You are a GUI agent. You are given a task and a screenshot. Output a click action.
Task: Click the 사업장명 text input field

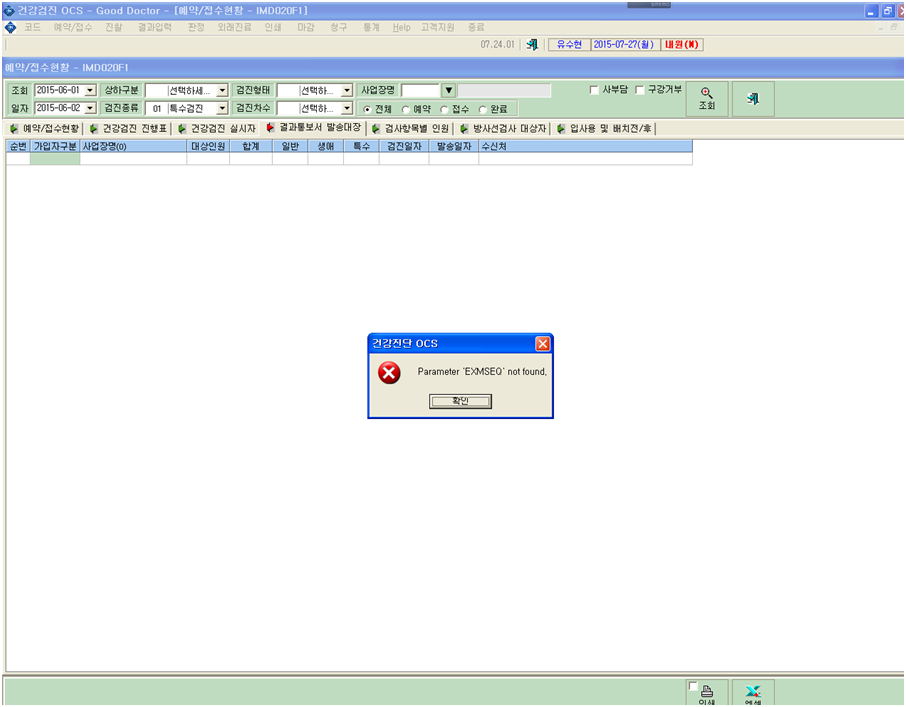(x=421, y=91)
